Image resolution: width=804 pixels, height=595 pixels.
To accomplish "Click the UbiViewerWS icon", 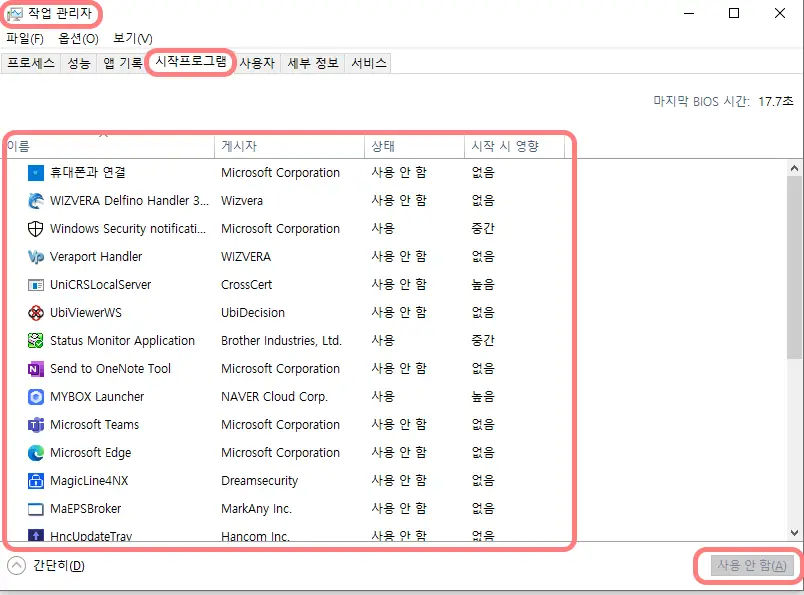I will coord(35,313).
